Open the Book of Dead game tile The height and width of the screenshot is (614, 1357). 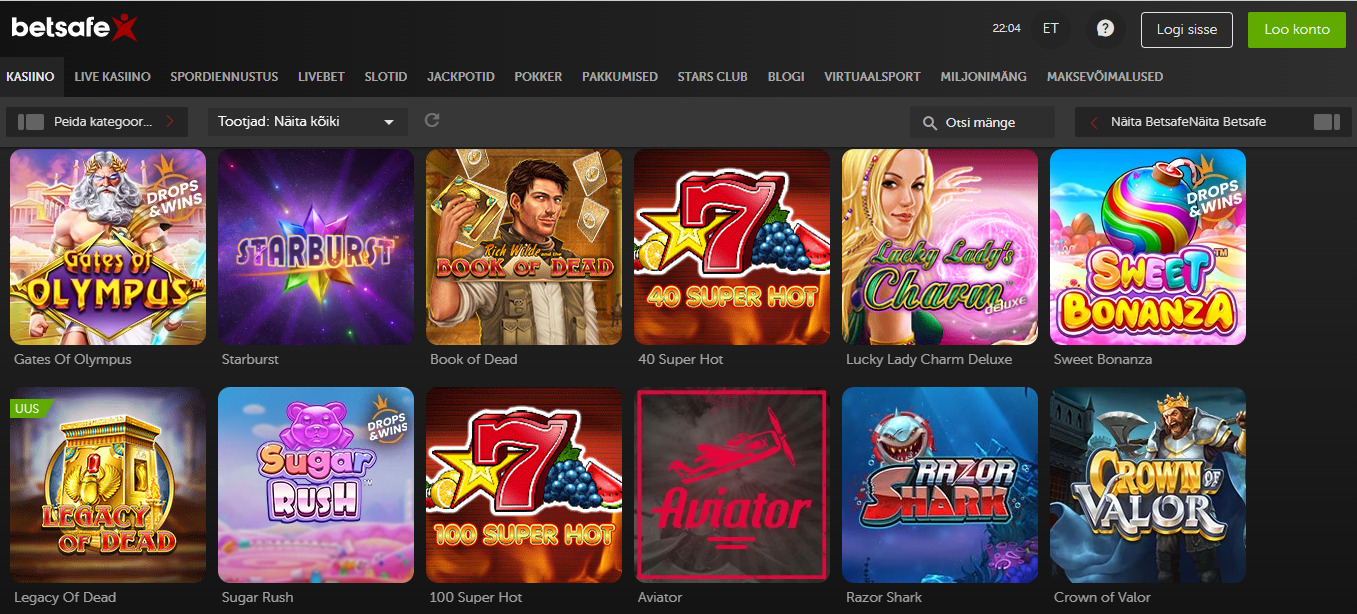click(x=524, y=247)
